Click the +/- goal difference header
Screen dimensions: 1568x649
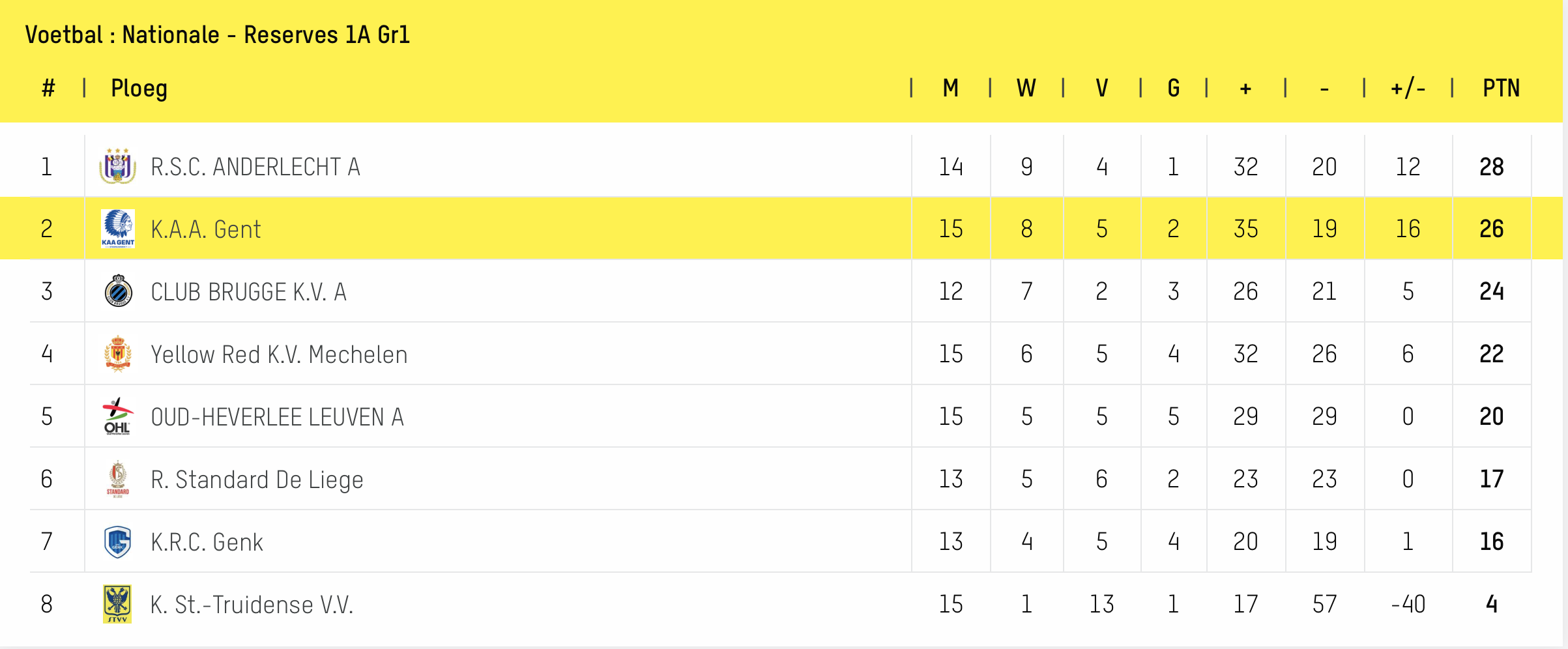click(1408, 88)
